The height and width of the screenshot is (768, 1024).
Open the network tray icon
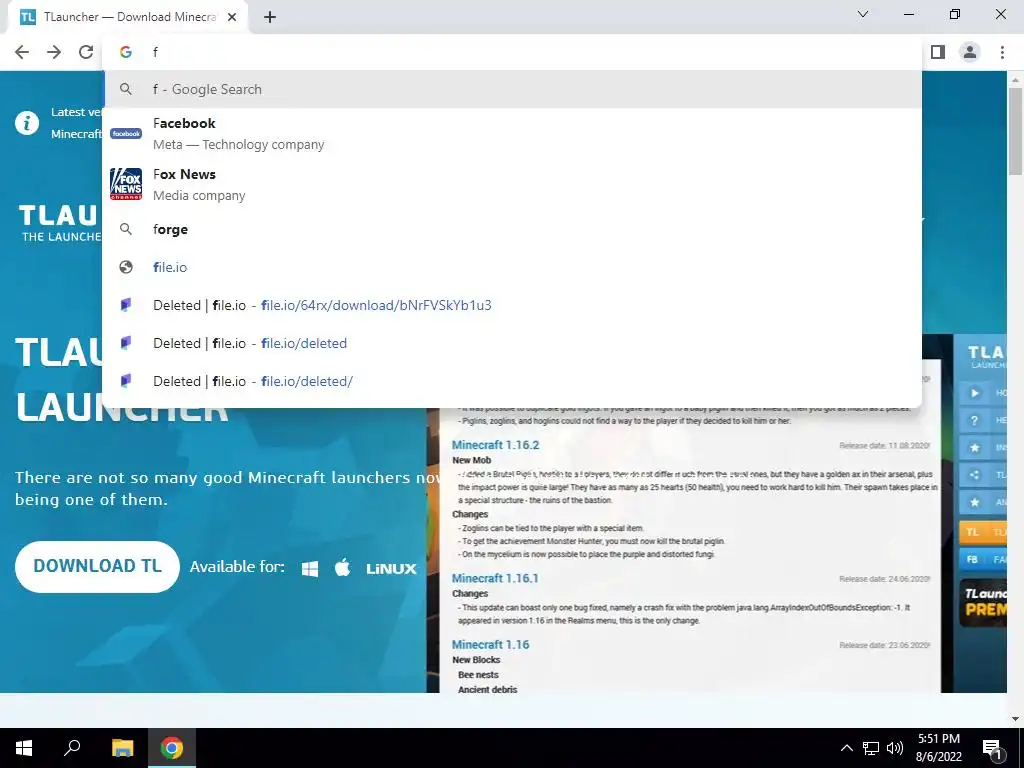(871, 748)
